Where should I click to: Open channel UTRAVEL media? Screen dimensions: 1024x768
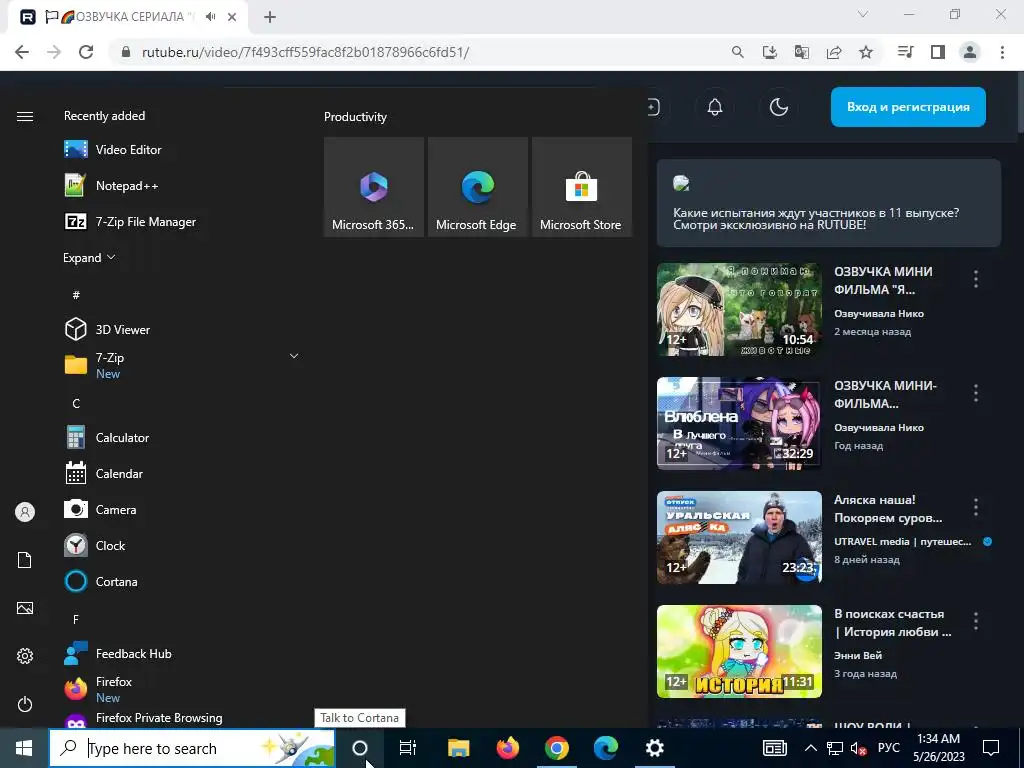[903, 541]
